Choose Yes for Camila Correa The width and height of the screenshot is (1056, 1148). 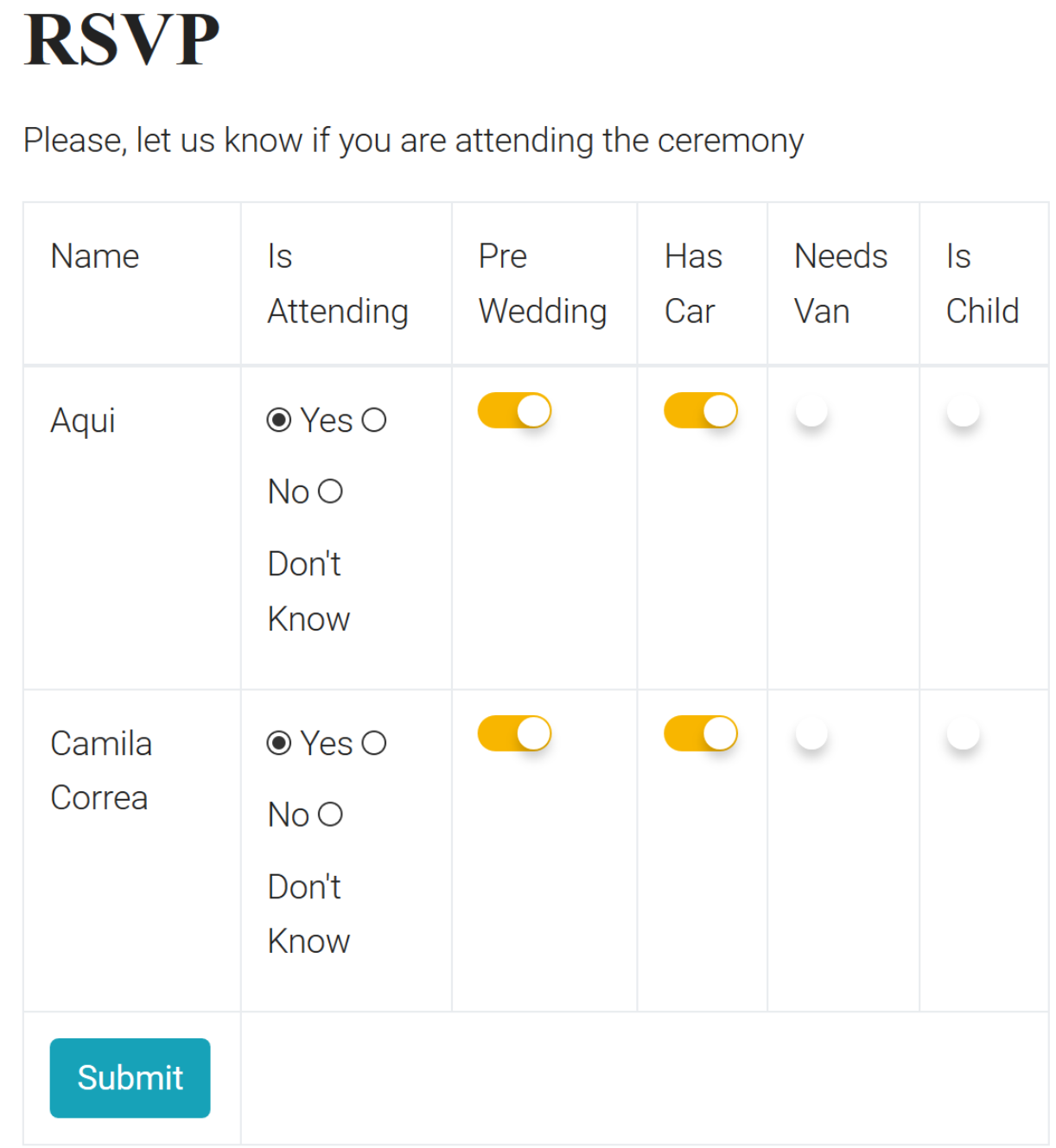277,743
